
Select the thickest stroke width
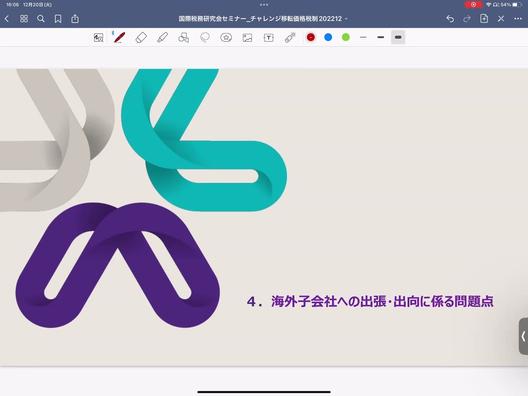[398, 37]
